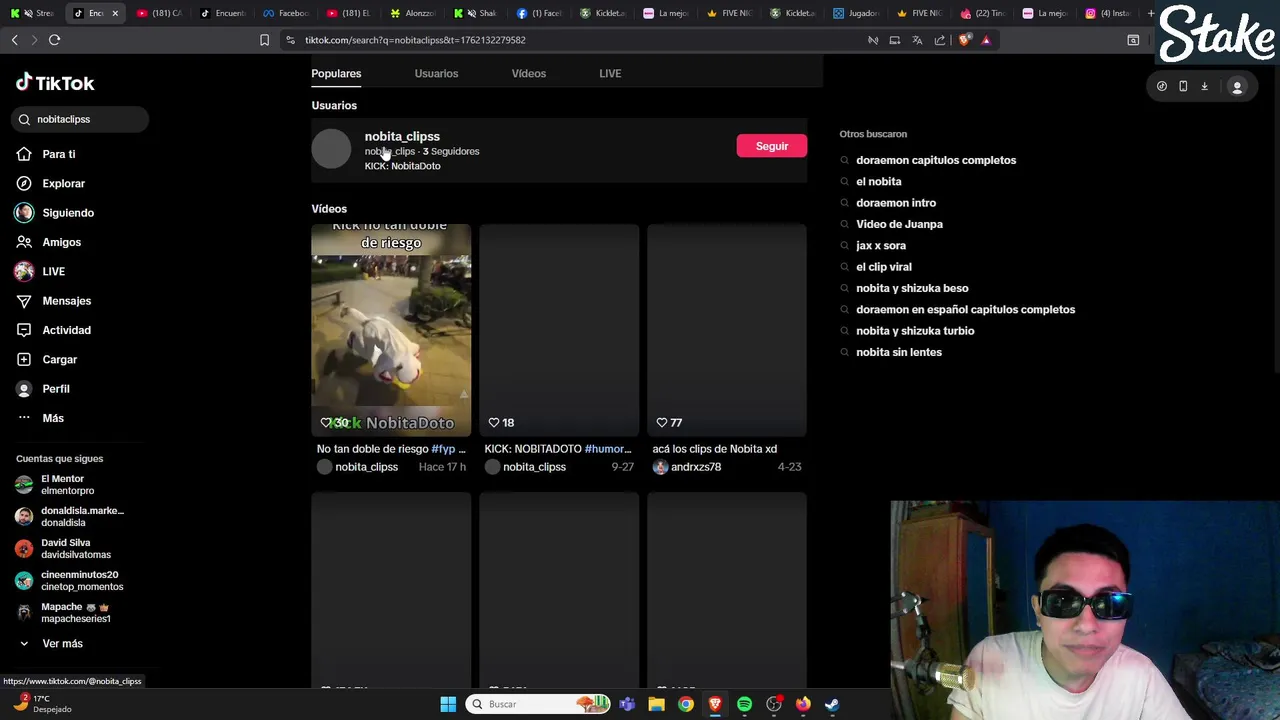Open the Para ti home icon
Viewport: 1280px width, 720px height.
24,154
